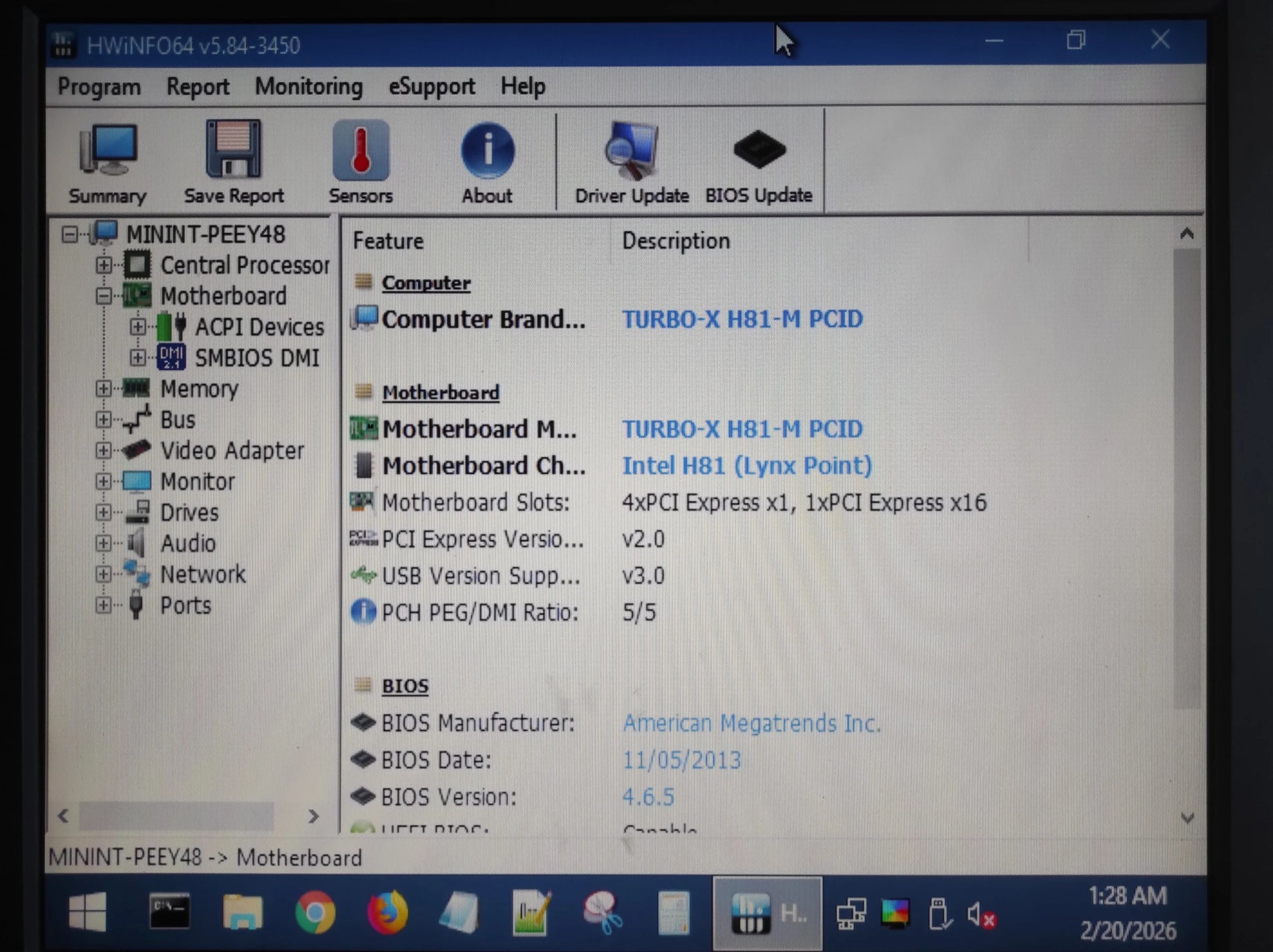Click the vertical scrollbar down arrow
This screenshot has width=1273, height=952.
click(x=1187, y=818)
